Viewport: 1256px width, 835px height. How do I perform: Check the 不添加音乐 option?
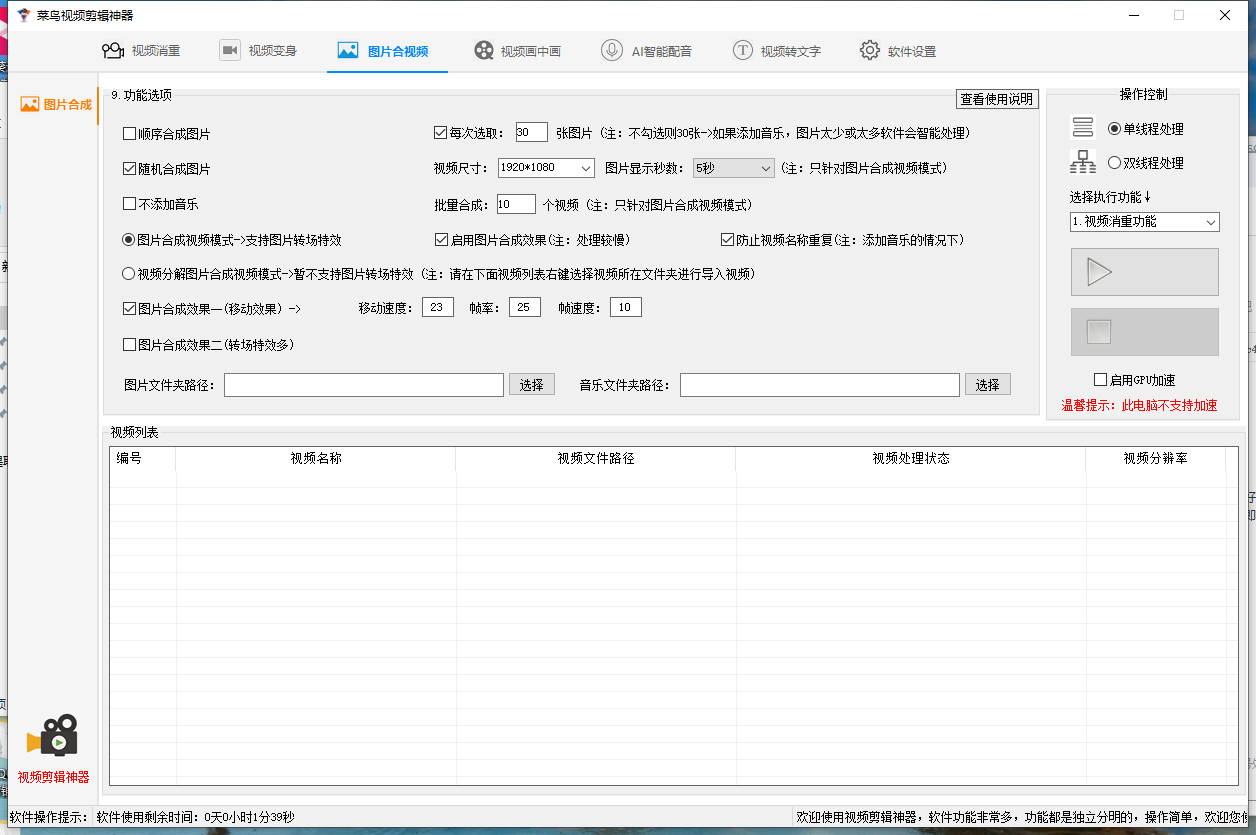[129, 204]
